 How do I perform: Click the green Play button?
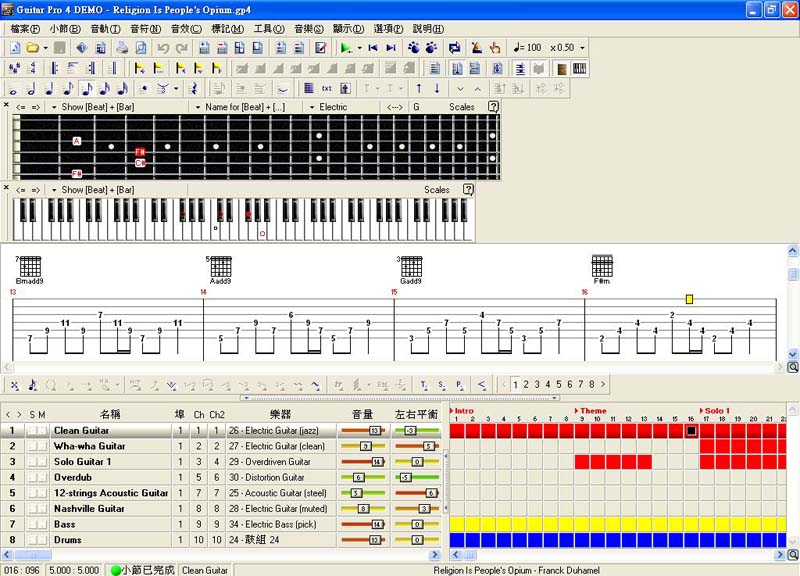(346, 48)
